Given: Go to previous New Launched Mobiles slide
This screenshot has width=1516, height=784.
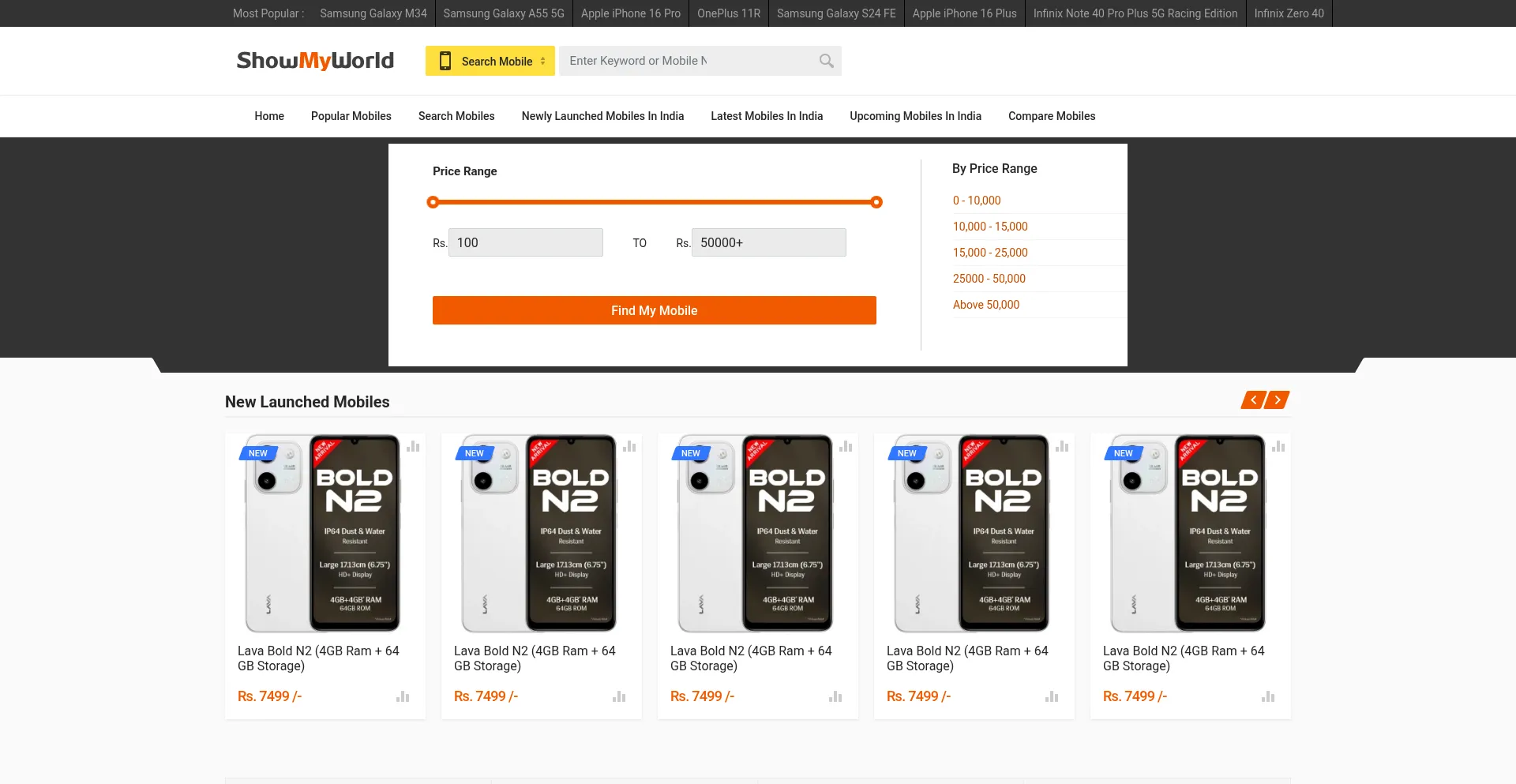Looking at the screenshot, I should pyautogui.click(x=1253, y=400).
